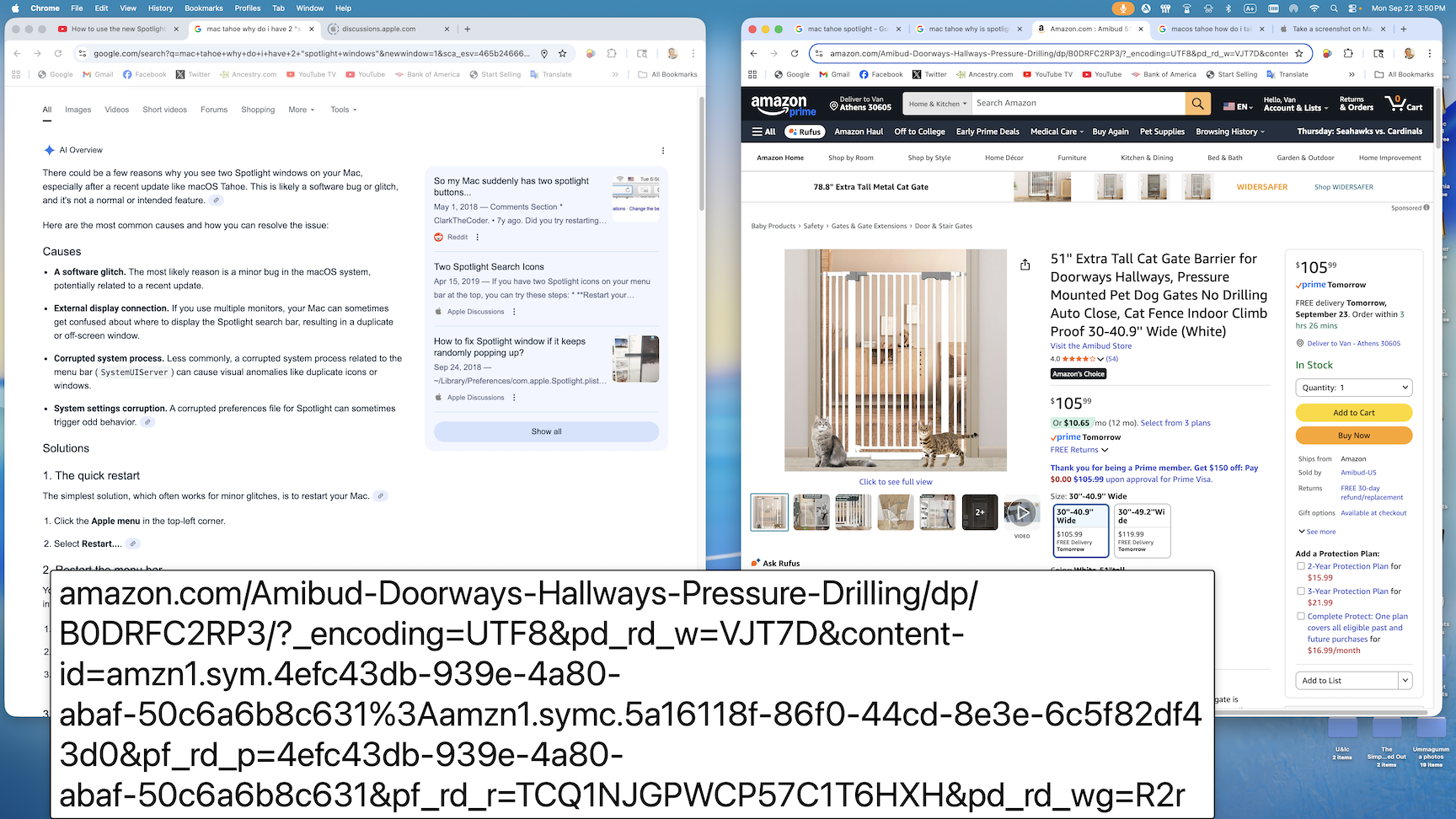Open the Rufus assistant button
Viewport: 1456px width, 819px height.
tap(804, 131)
